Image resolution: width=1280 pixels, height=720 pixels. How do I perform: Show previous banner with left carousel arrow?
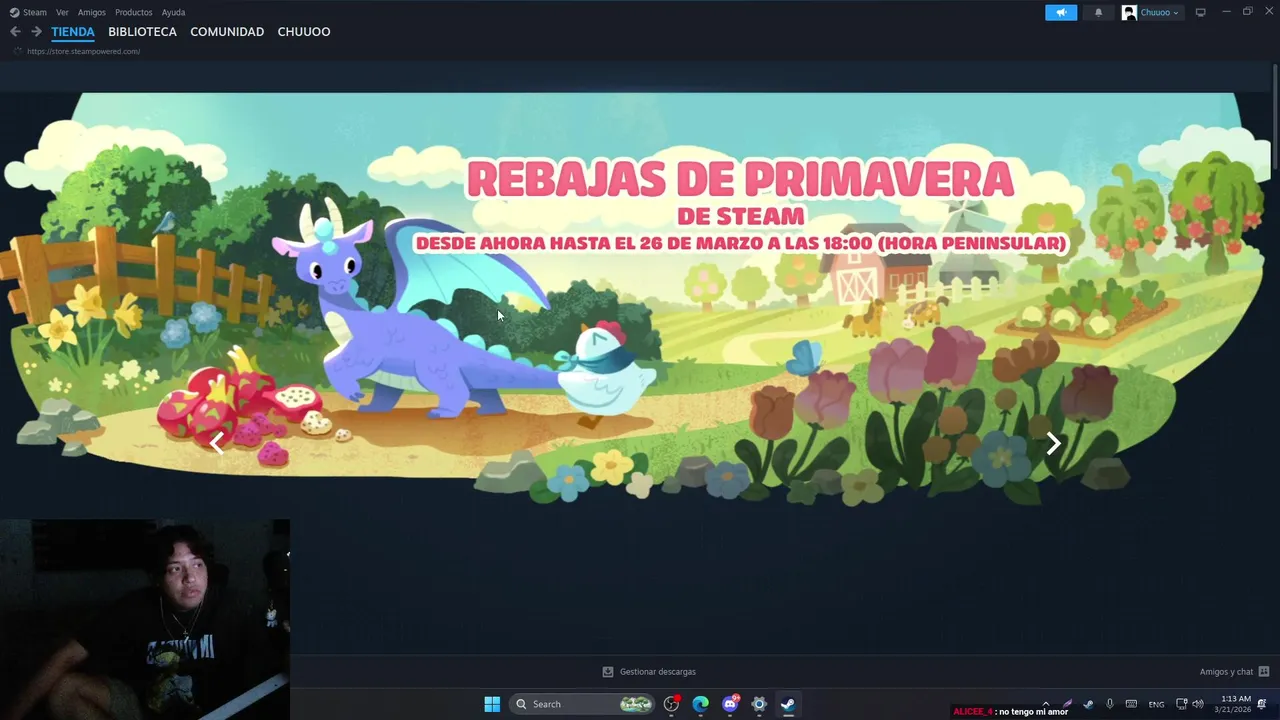217,443
